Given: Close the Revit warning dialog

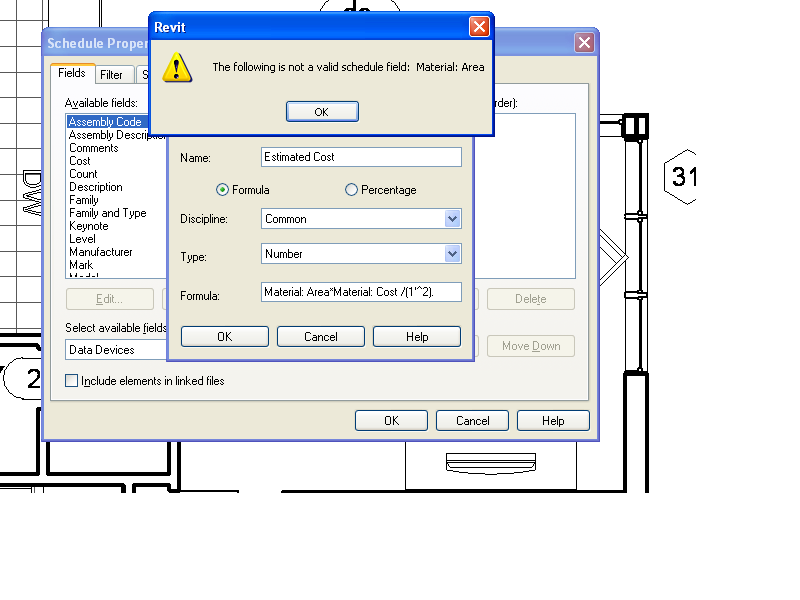Looking at the screenshot, I should (x=479, y=27).
